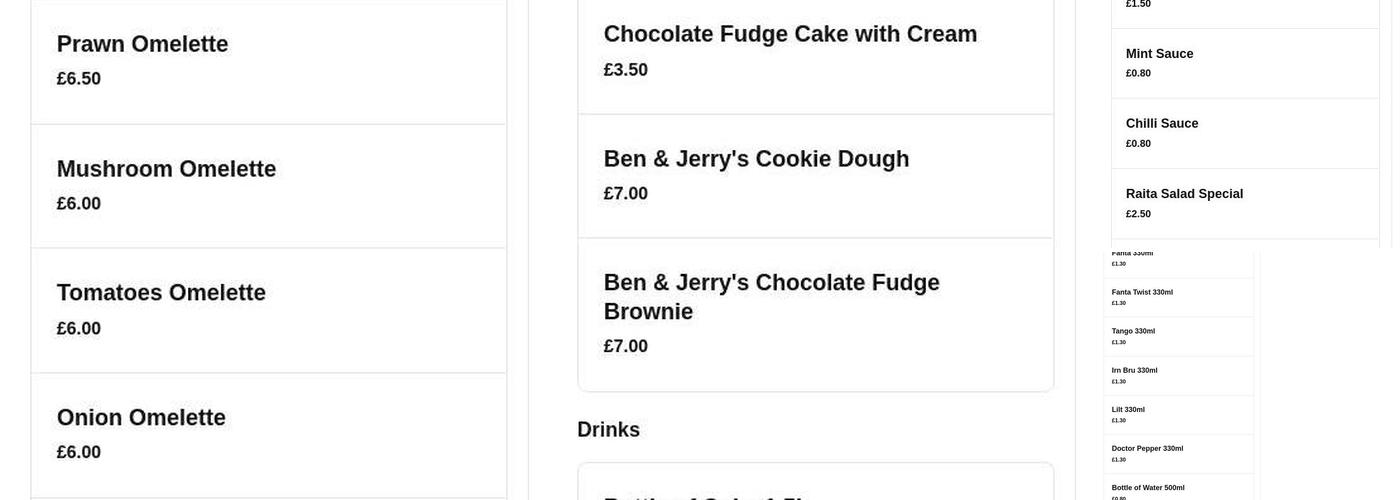Pick Fanta Twist 330ml drink
The height and width of the screenshot is (500, 1400).
(x=1142, y=292)
